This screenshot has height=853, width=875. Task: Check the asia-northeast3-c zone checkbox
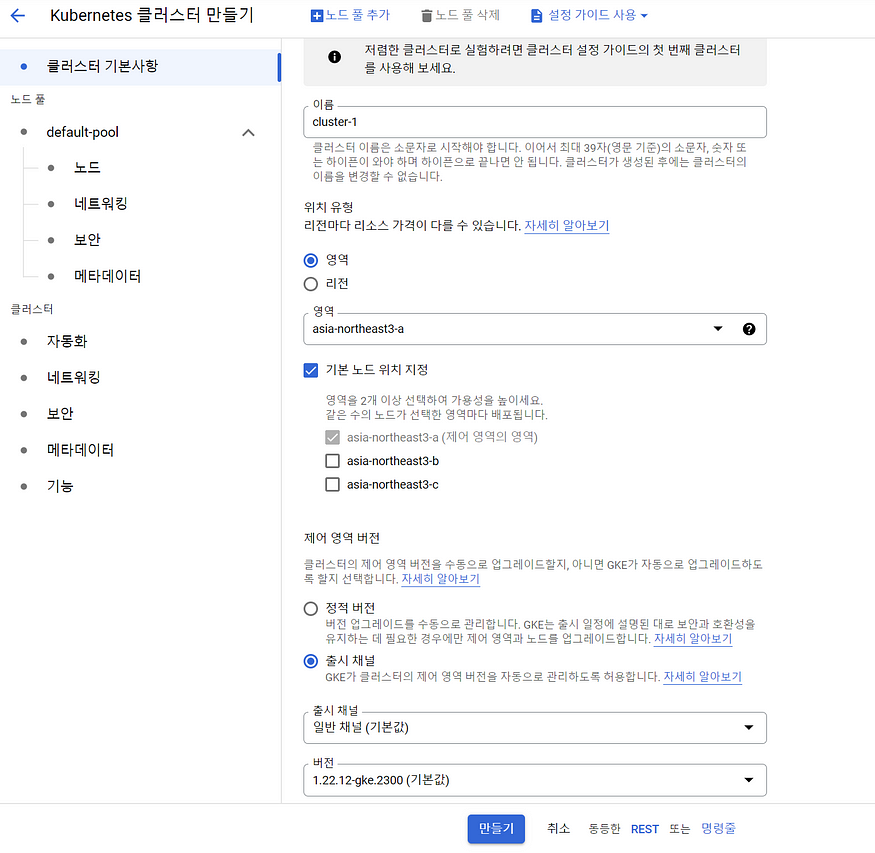tap(333, 484)
